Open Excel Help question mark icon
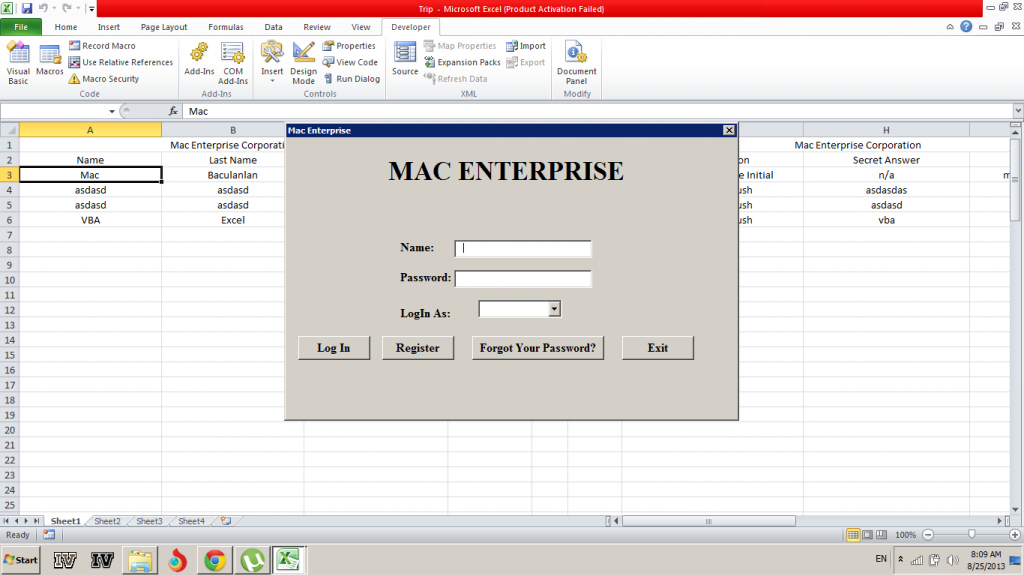1024x575 pixels. 966,27
